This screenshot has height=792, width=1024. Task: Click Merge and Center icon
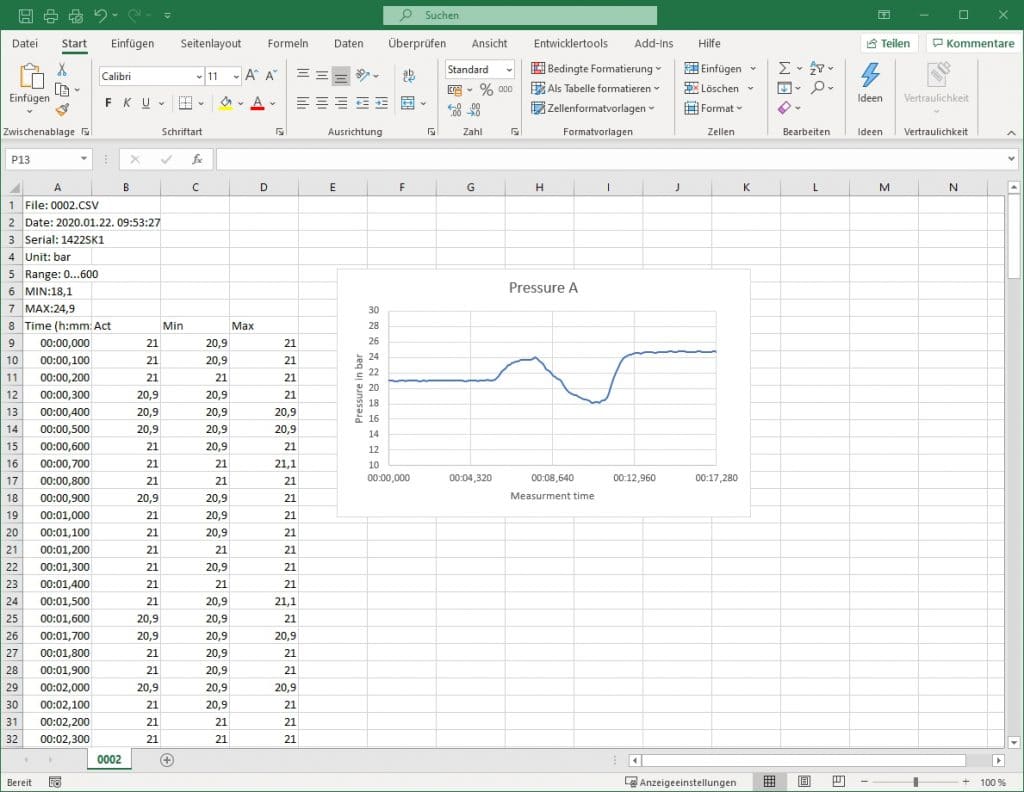pyautogui.click(x=408, y=103)
